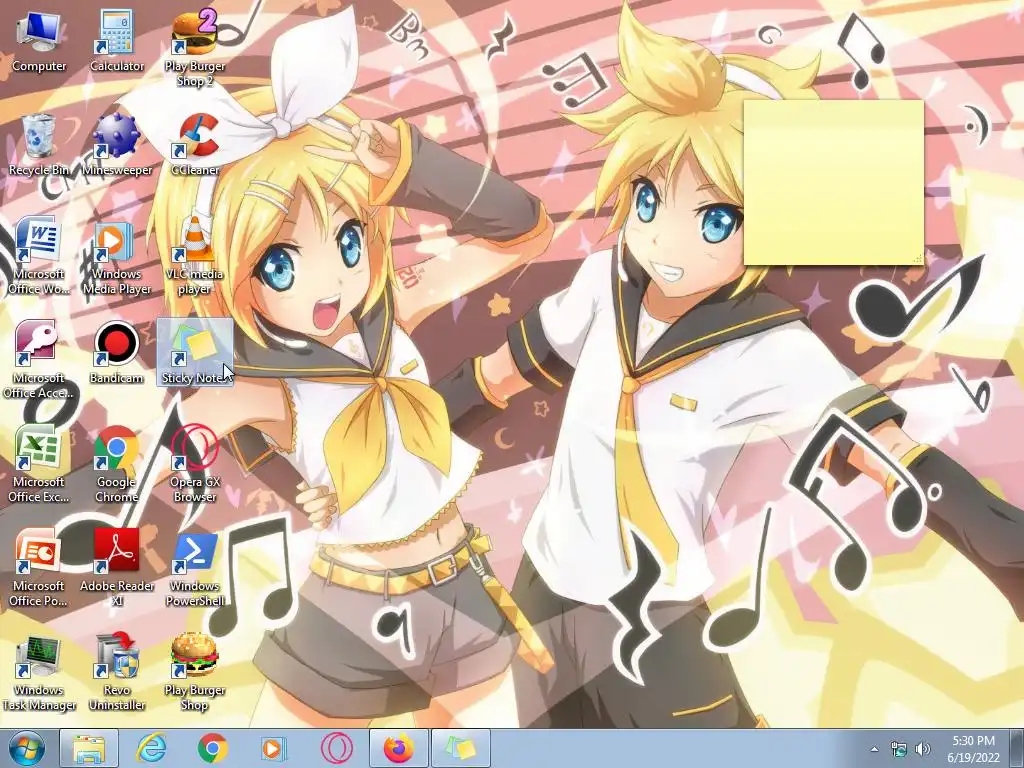Select the Play Burger Shop 2 shortcut
1024x768 pixels.
coord(195,48)
